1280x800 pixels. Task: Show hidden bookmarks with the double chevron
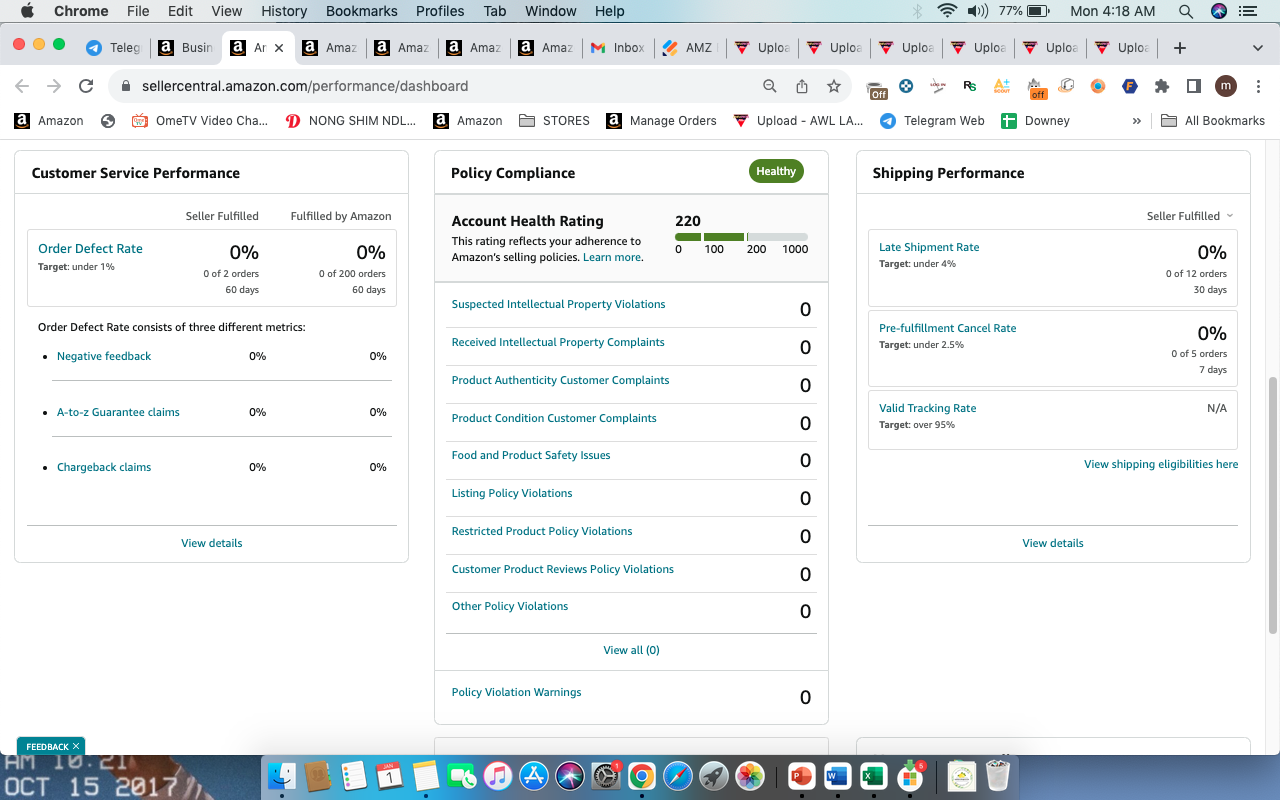[x=1136, y=120]
